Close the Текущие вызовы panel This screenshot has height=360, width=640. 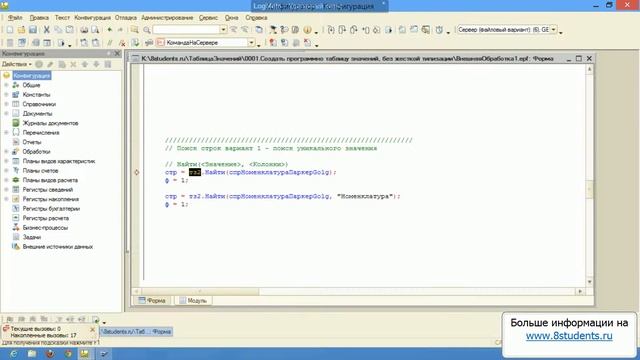pyautogui.click(x=92, y=329)
